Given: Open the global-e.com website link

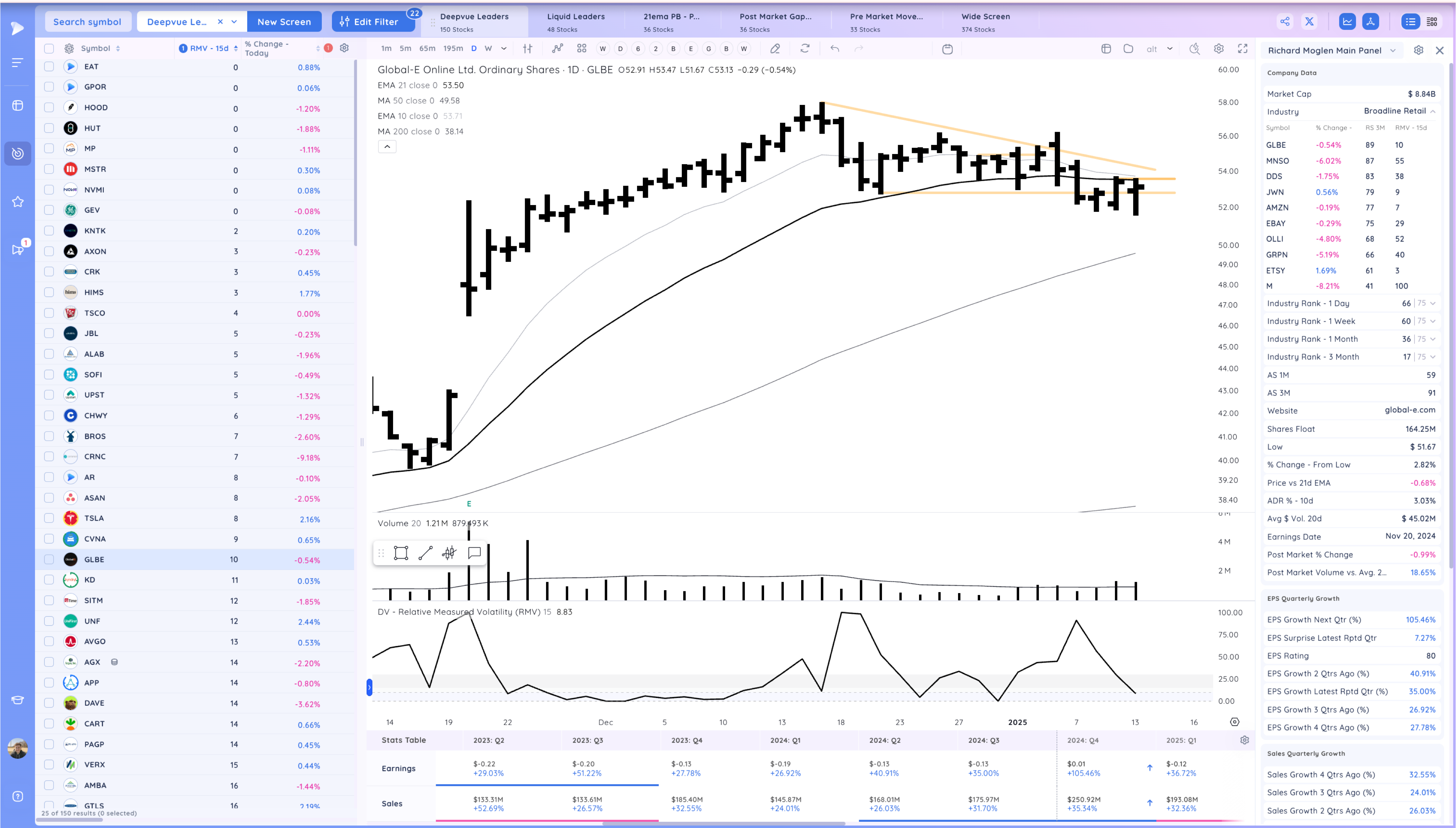Looking at the screenshot, I should tap(1410, 410).
